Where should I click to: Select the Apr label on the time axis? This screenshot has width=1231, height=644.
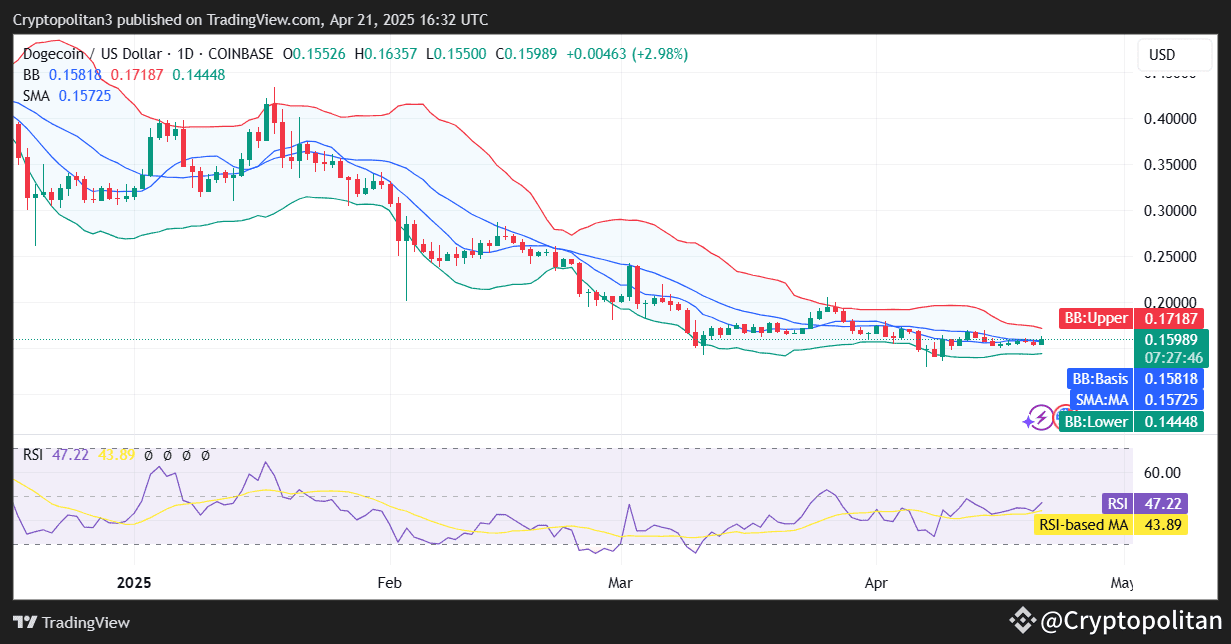tap(875, 582)
